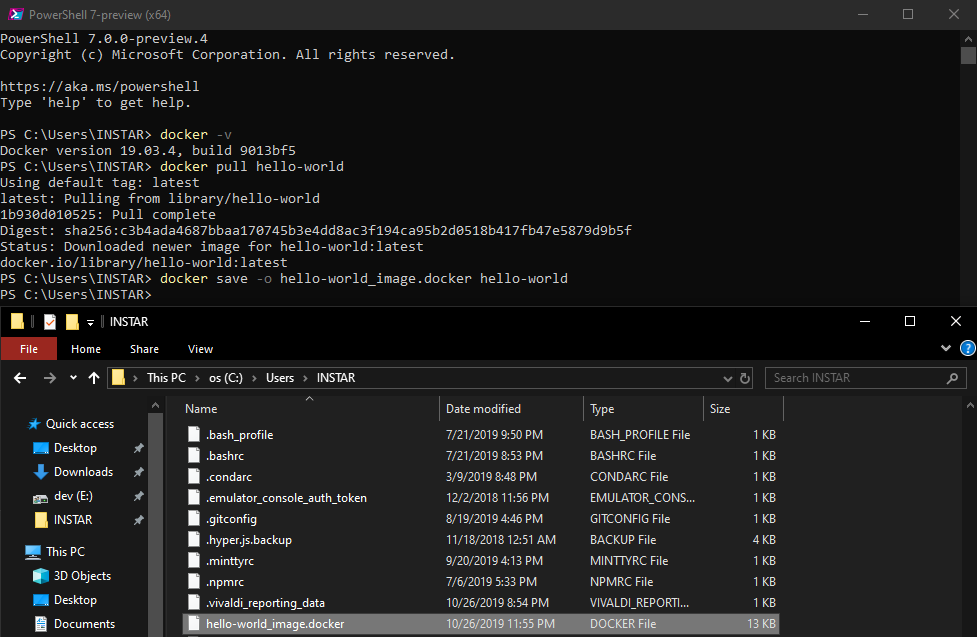977x637 pixels.
Task: Maximize the PowerShell window
Action: 908,14
